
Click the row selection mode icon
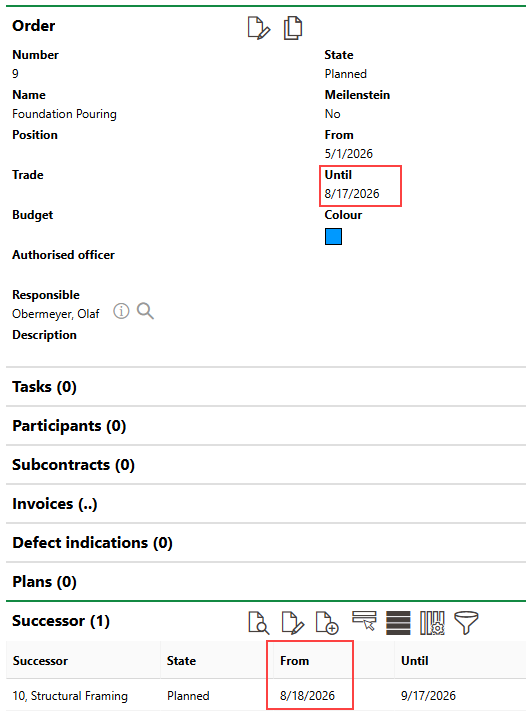point(364,621)
